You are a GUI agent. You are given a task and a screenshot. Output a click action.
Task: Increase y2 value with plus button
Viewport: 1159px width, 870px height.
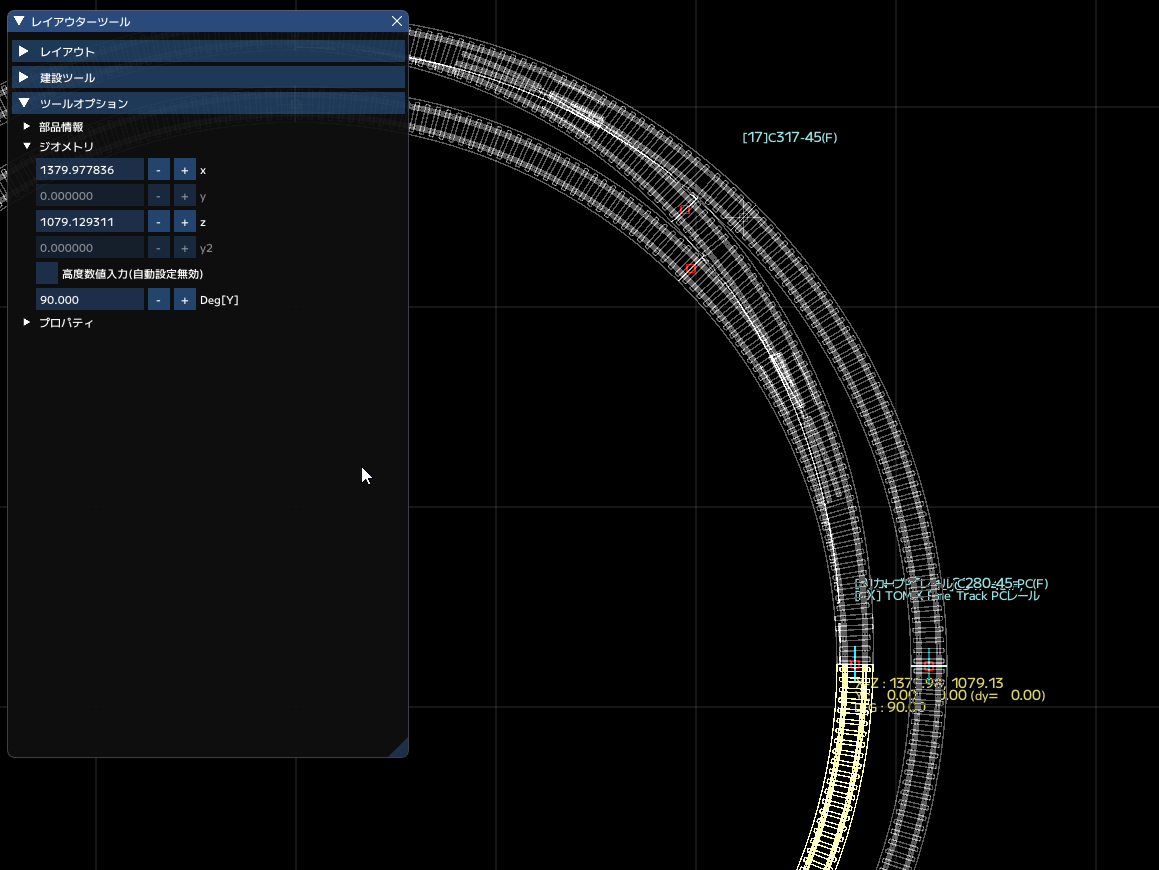click(185, 248)
